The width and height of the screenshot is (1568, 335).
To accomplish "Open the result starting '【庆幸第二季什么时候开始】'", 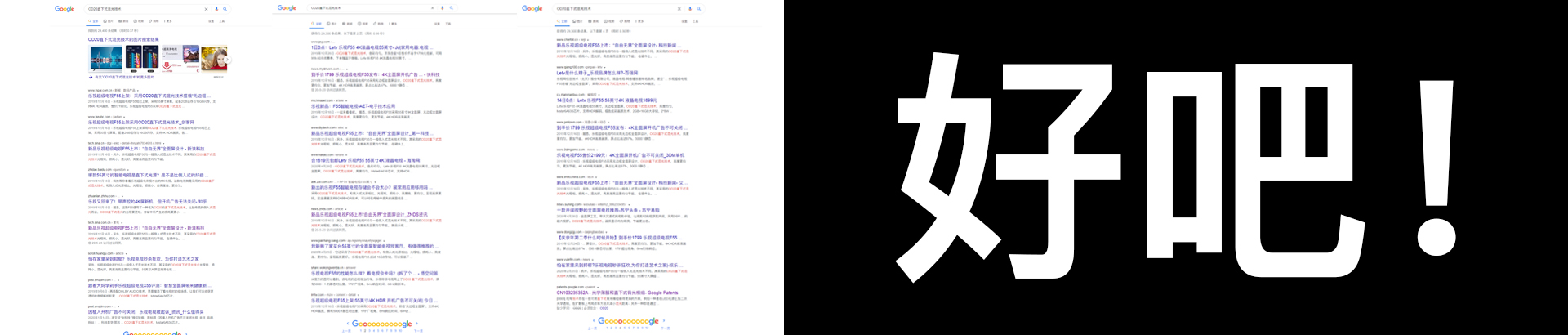I will coord(617,238).
